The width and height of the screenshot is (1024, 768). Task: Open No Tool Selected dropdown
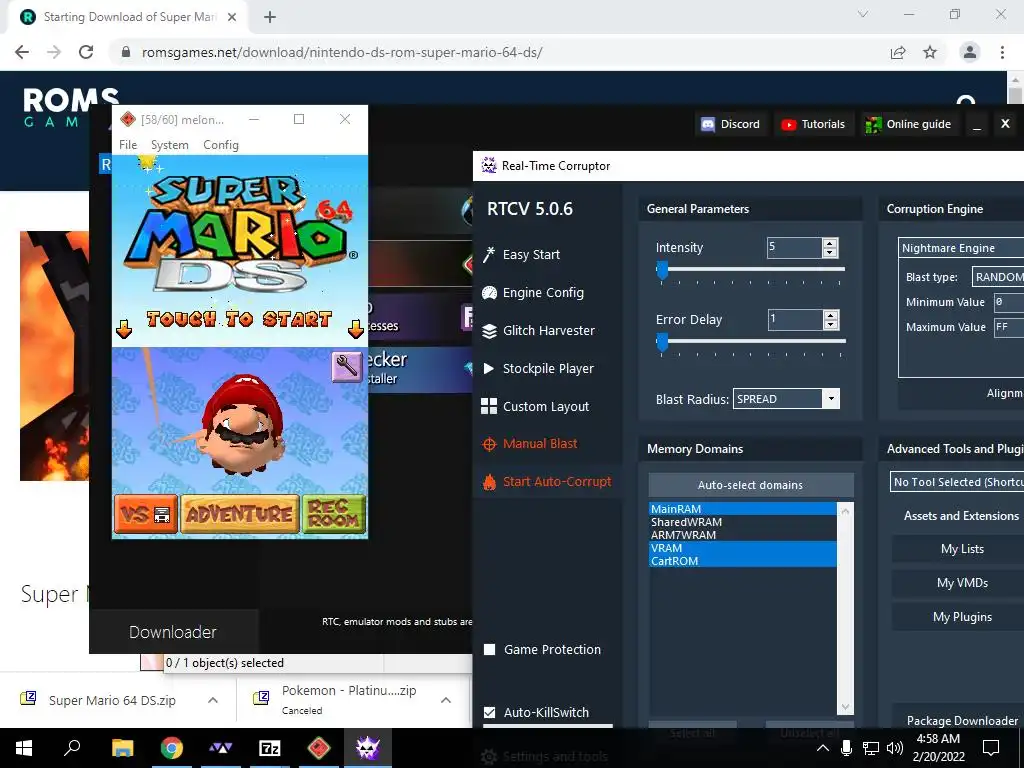click(x=957, y=482)
